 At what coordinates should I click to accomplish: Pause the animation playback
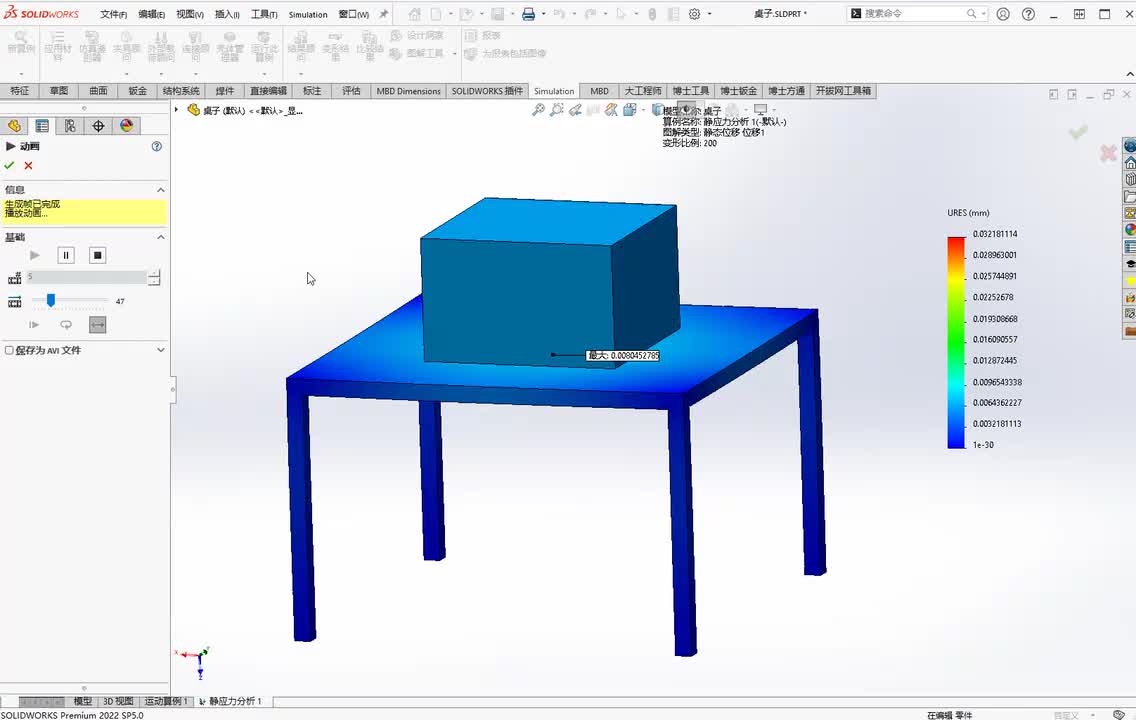tap(66, 255)
